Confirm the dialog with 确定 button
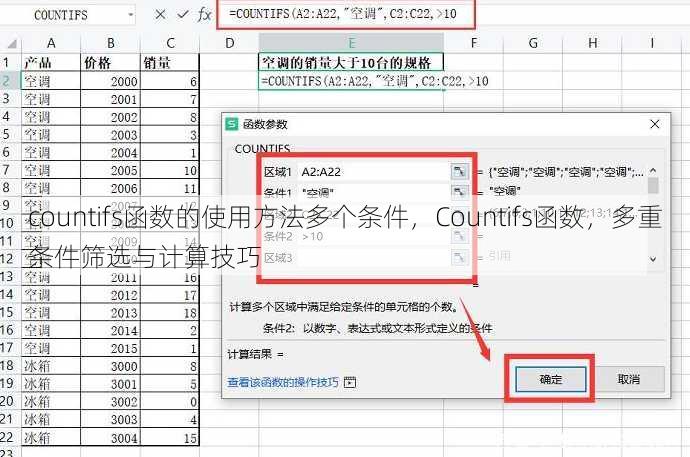The height and width of the screenshot is (457, 690). pyautogui.click(x=551, y=379)
